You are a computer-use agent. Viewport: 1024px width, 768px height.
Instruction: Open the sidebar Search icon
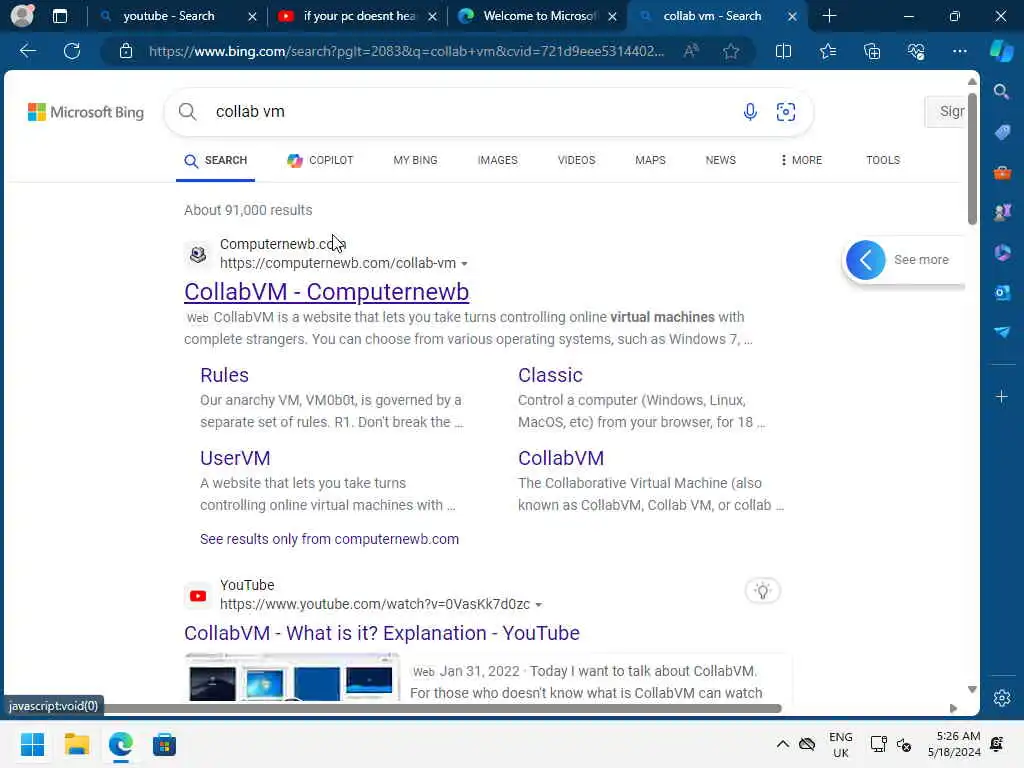(x=1001, y=92)
